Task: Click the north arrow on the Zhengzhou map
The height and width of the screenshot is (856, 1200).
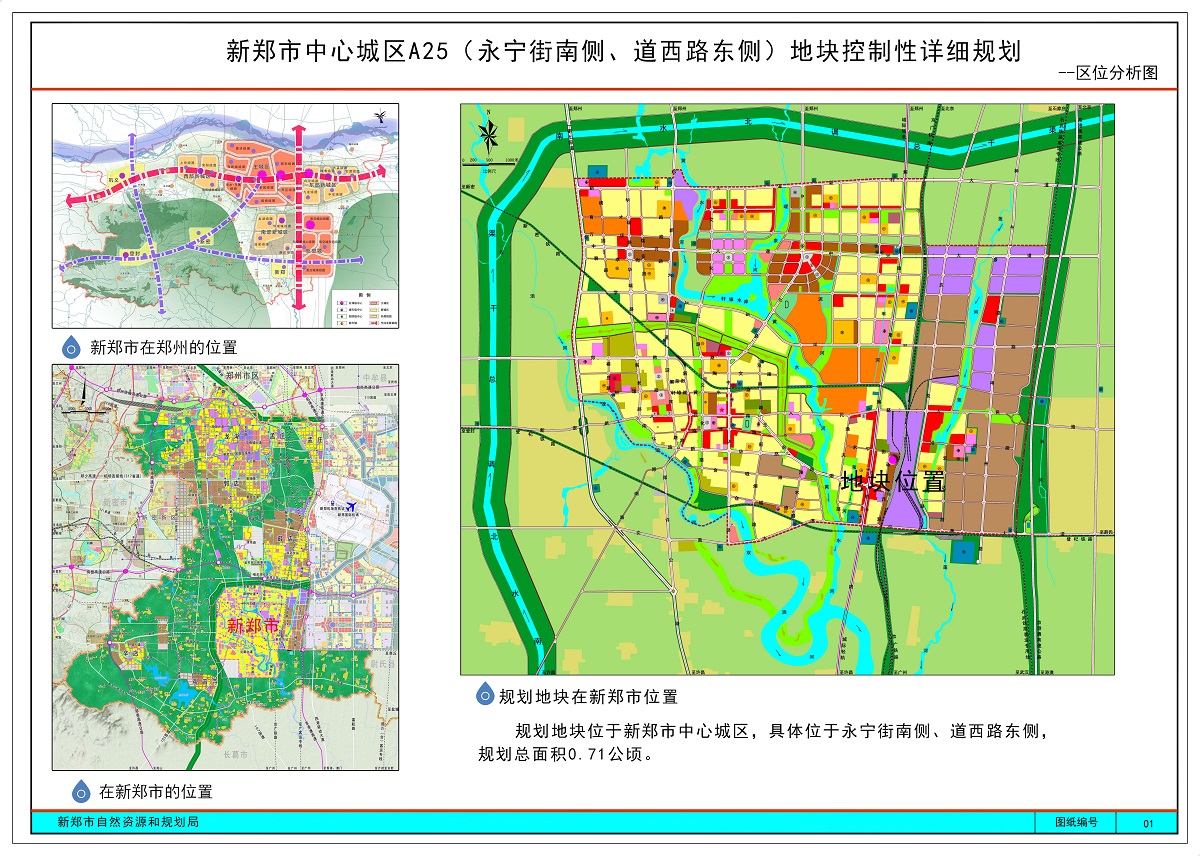Action: (380, 117)
